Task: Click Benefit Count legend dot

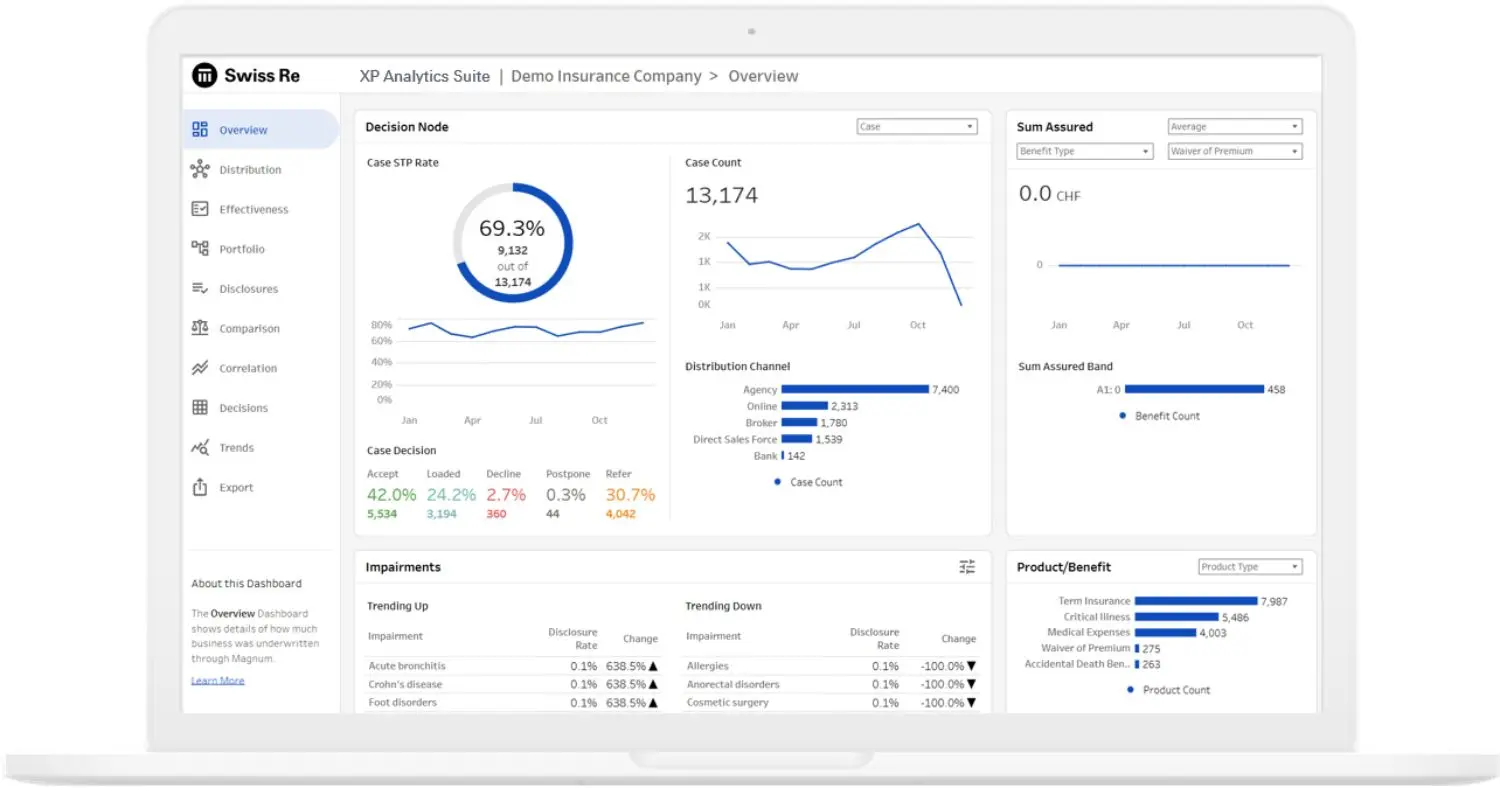Action: point(1122,415)
